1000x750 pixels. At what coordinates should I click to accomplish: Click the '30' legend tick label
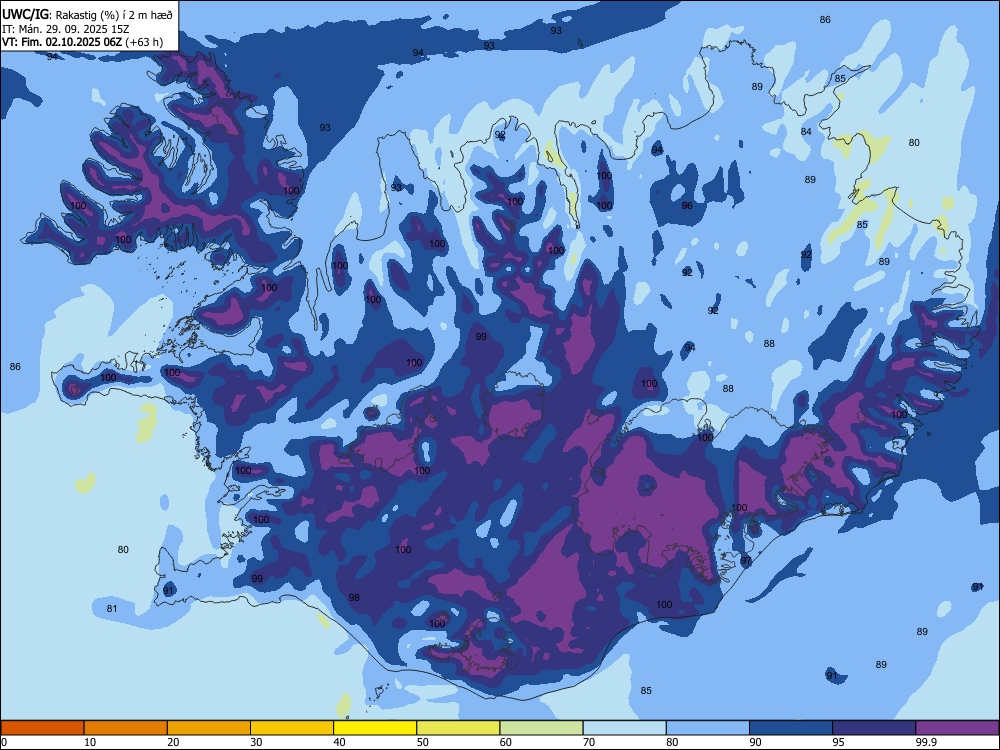(256, 742)
